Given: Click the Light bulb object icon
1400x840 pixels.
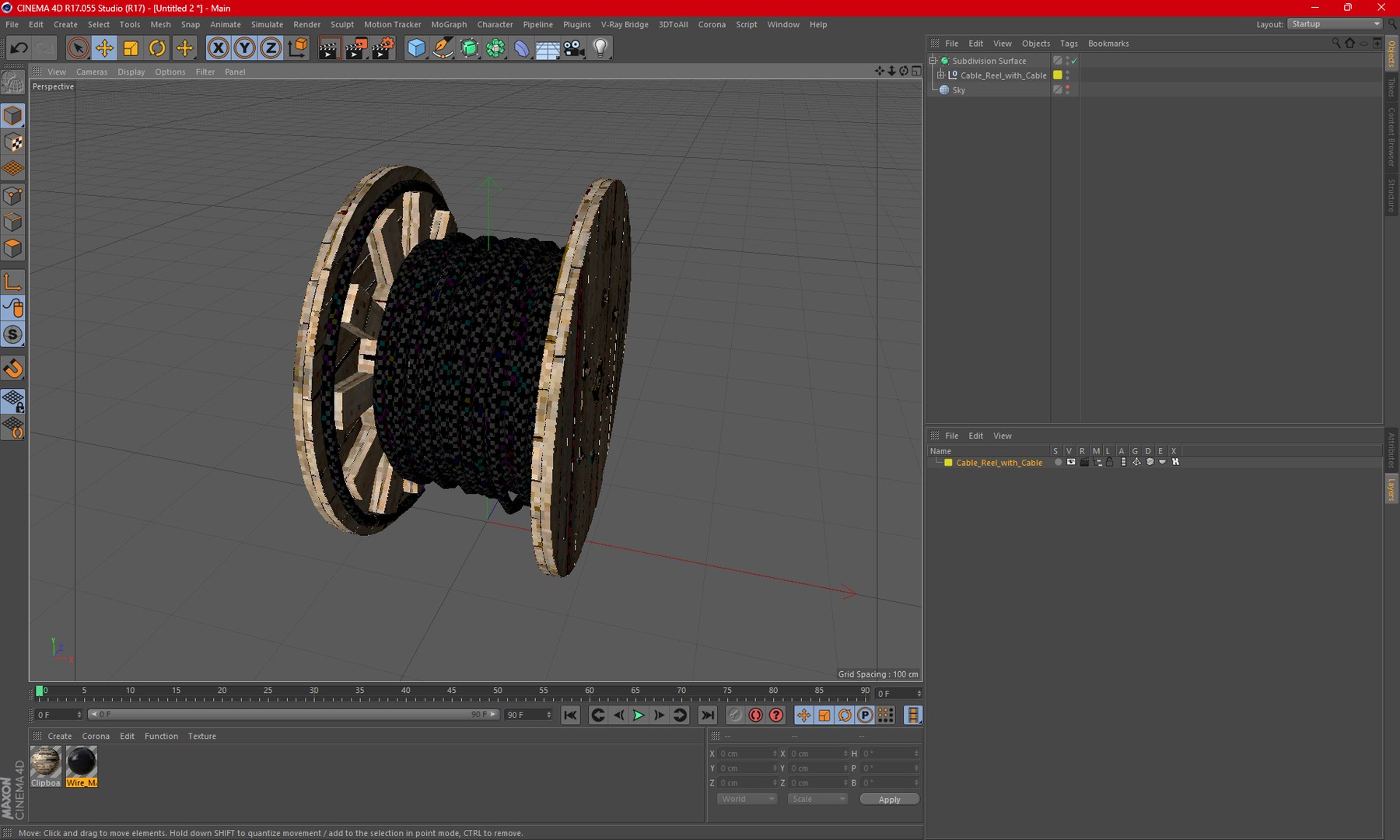Looking at the screenshot, I should [600, 48].
